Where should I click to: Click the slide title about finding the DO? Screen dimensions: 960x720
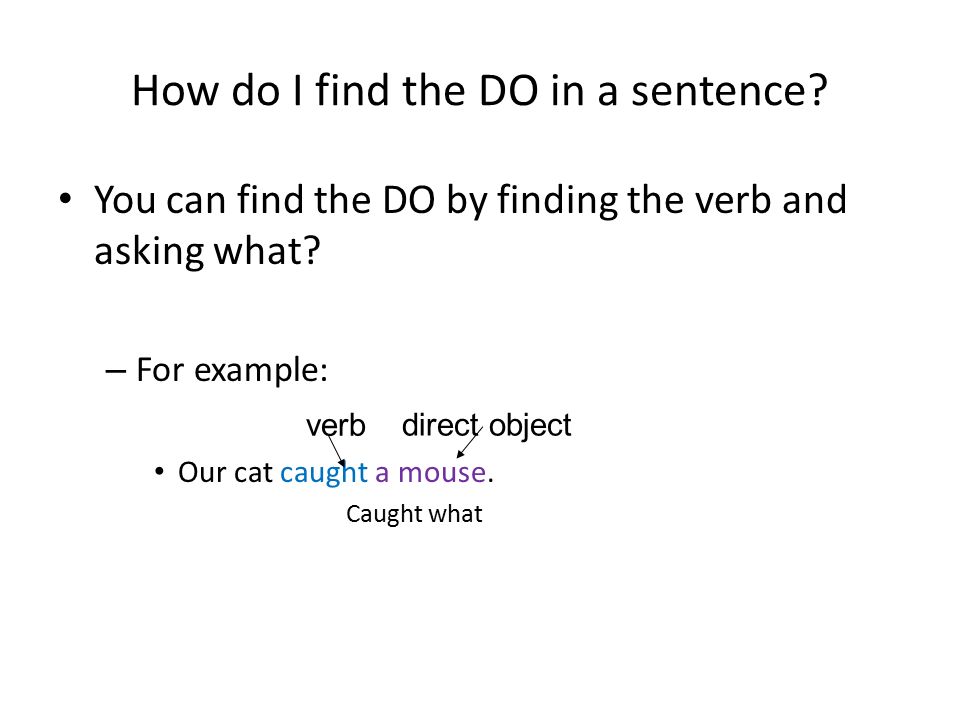480,91
